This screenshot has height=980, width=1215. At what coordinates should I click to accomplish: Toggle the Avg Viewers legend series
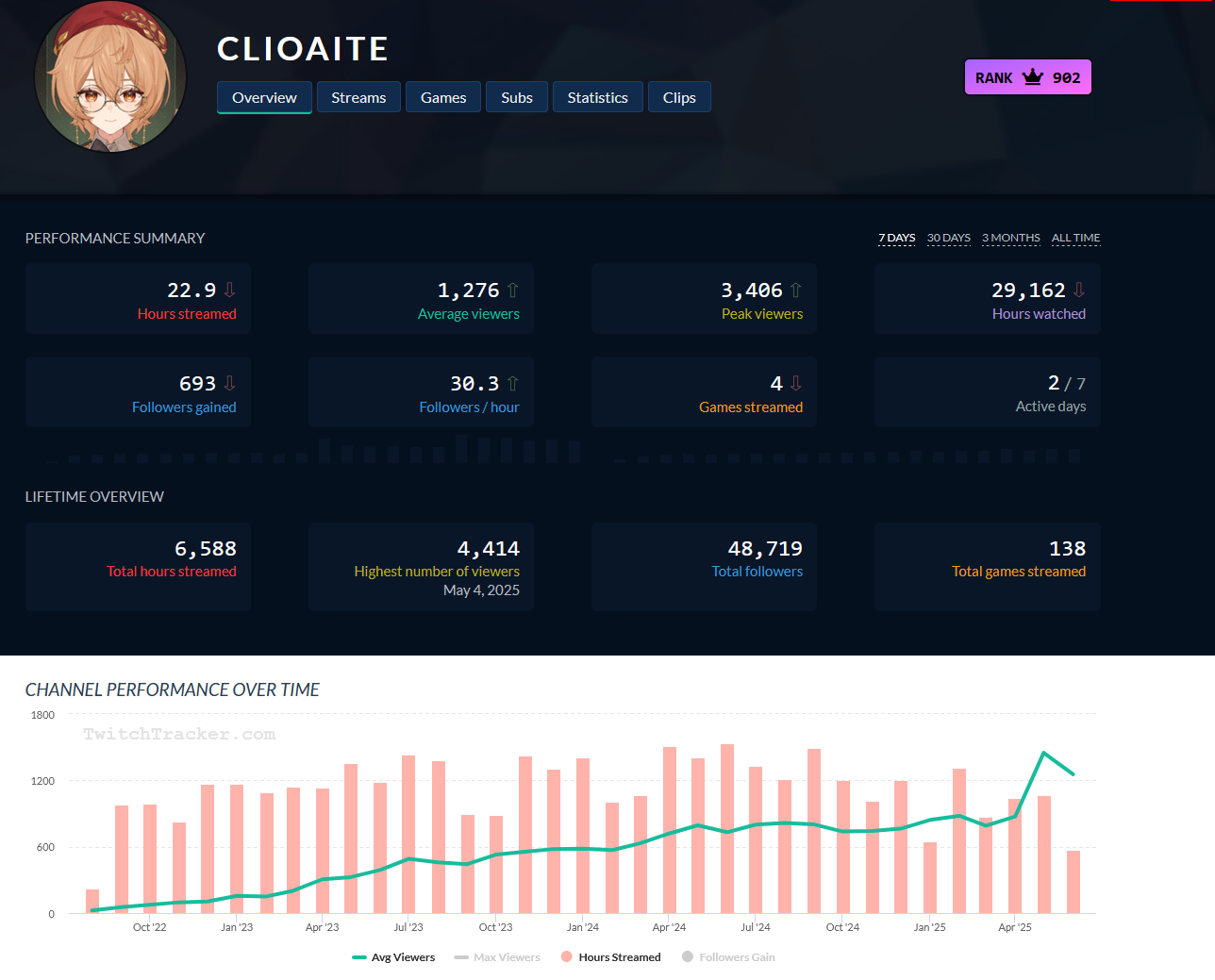[393, 957]
